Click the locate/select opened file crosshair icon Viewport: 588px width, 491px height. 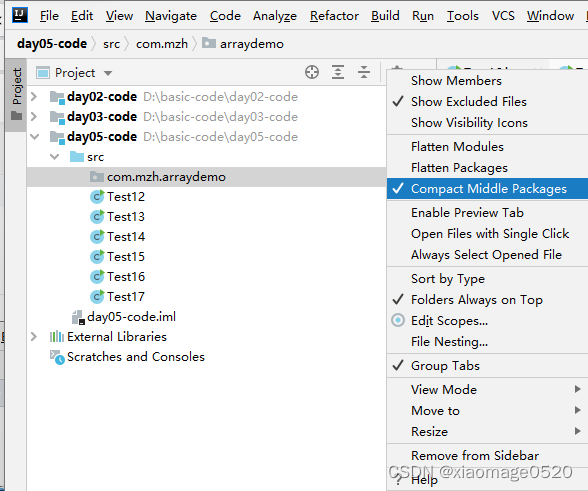click(312, 72)
